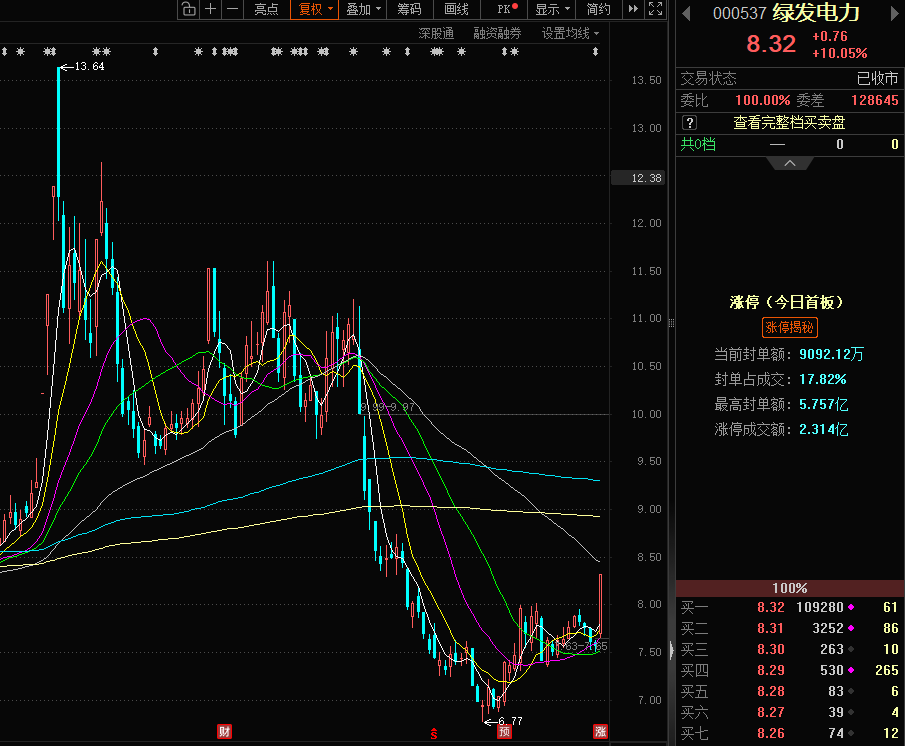This screenshot has height=746, width=905.
Task: Open the 复权 adjustment dropdown
Action: coord(315,9)
